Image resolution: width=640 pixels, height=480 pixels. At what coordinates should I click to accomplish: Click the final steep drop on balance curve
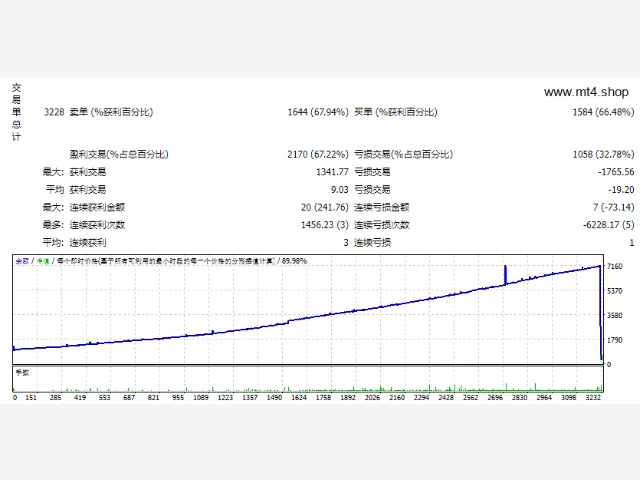(600, 312)
